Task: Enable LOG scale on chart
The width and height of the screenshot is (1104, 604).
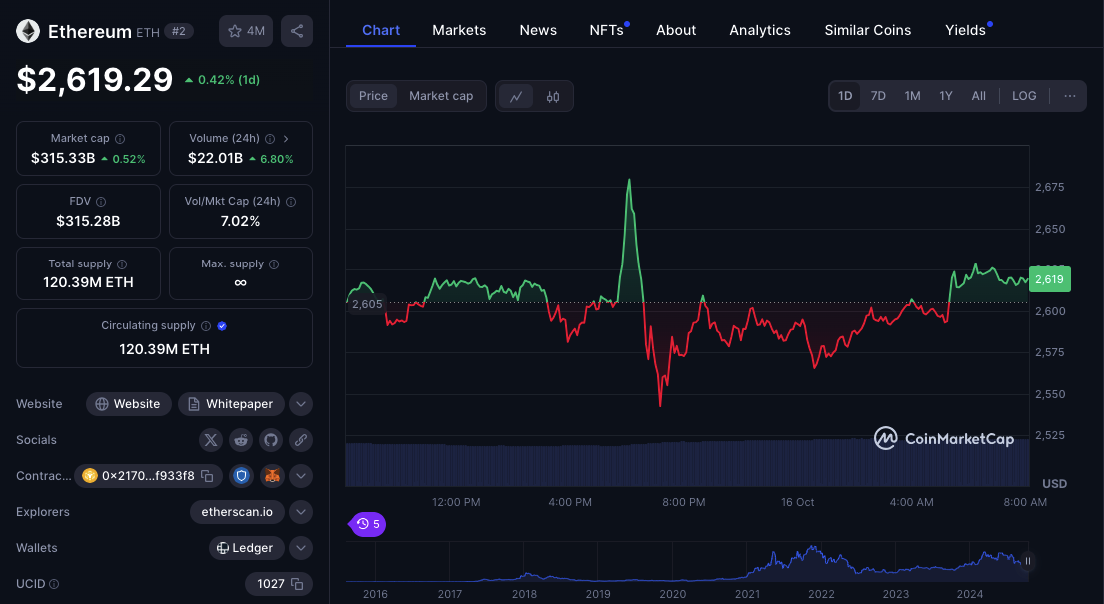Action: (x=1024, y=96)
